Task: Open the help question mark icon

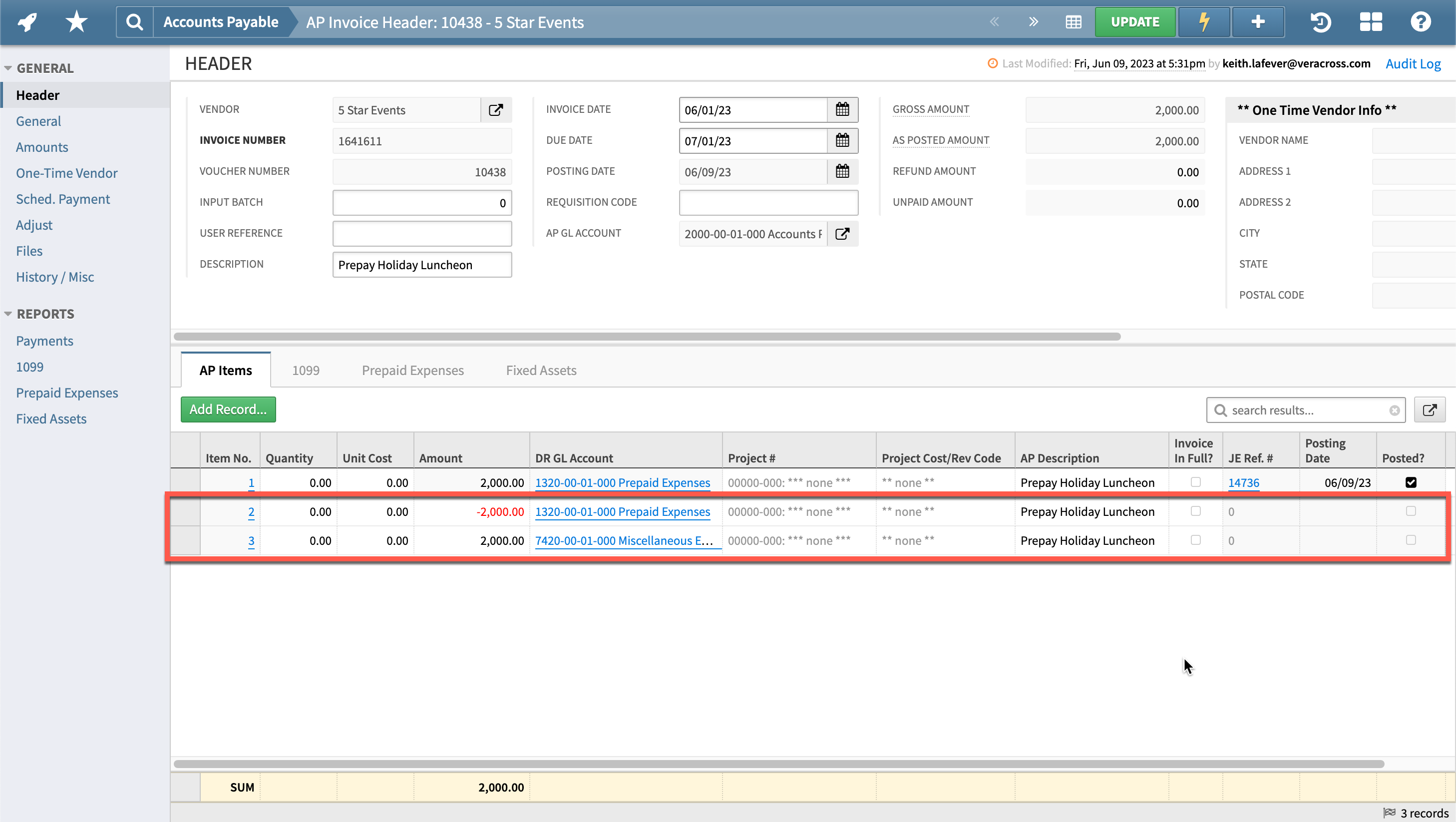Action: click(1421, 21)
